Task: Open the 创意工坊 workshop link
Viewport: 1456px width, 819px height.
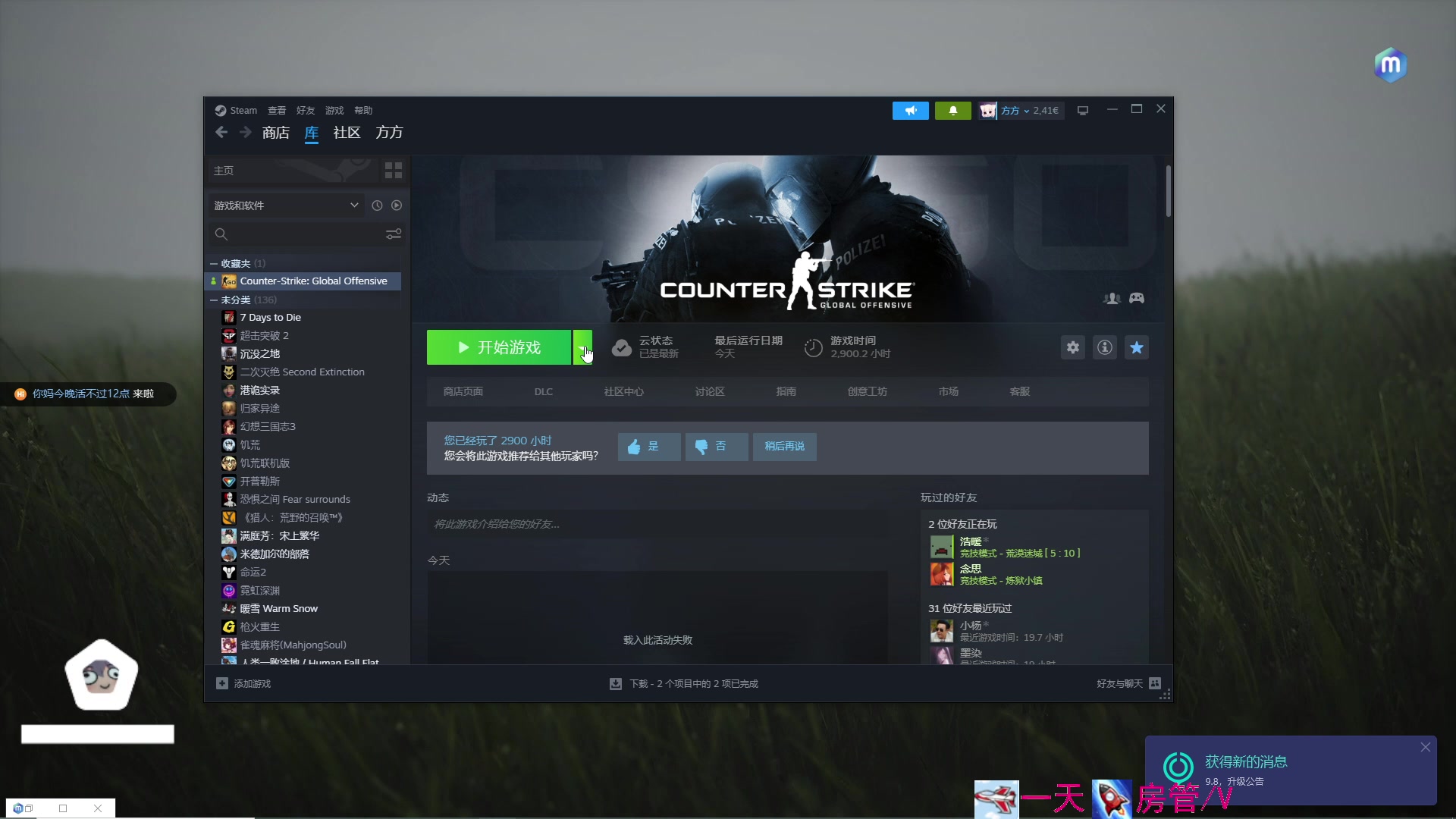Action: point(868,391)
